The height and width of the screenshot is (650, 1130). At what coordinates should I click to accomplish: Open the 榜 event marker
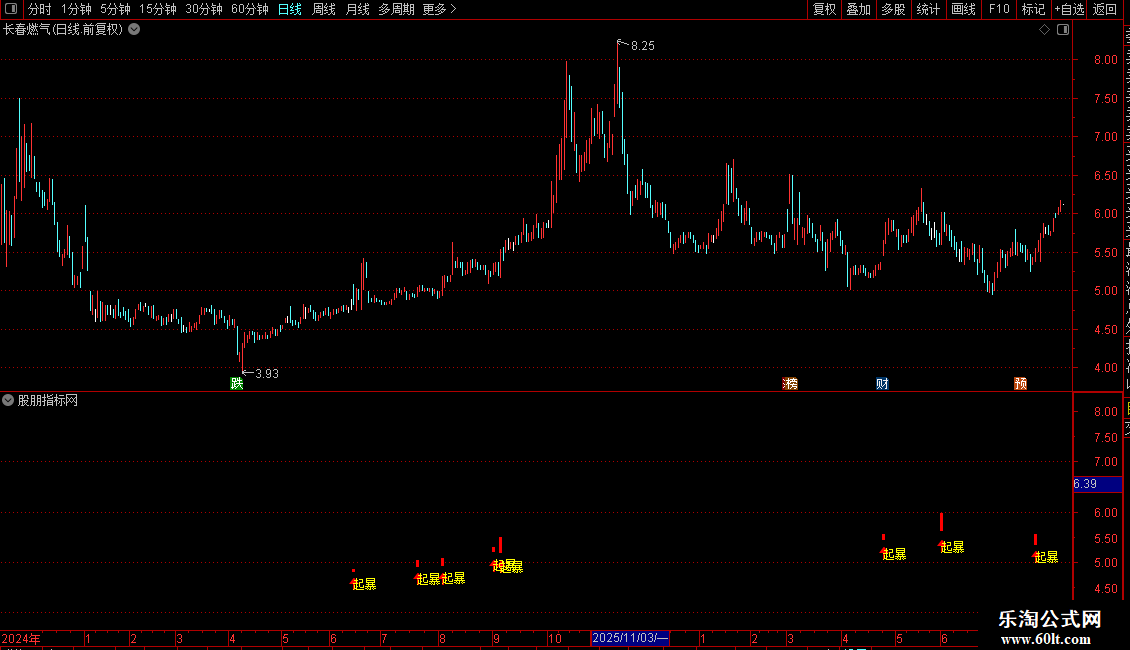[x=791, y=383]
